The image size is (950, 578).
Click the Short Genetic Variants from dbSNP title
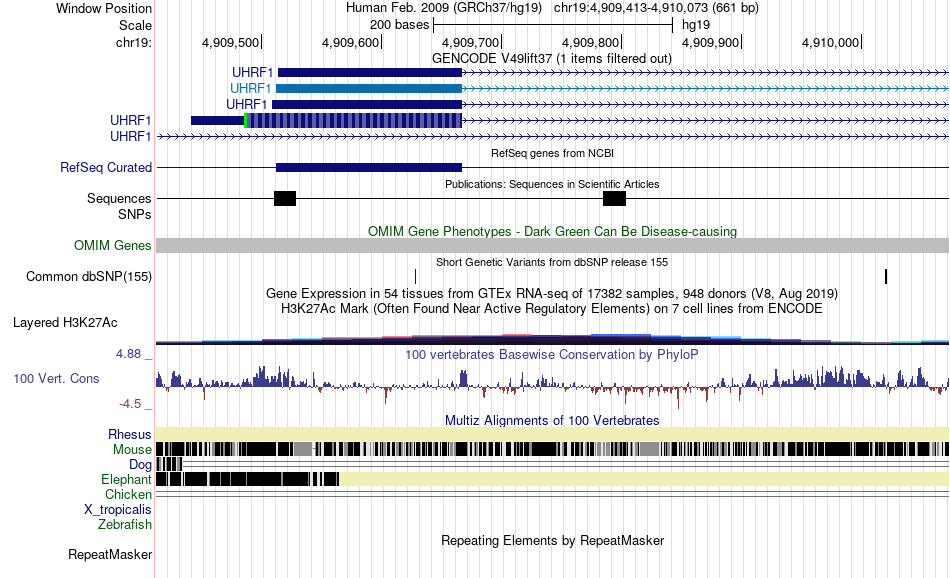click(x=552, y=262)
